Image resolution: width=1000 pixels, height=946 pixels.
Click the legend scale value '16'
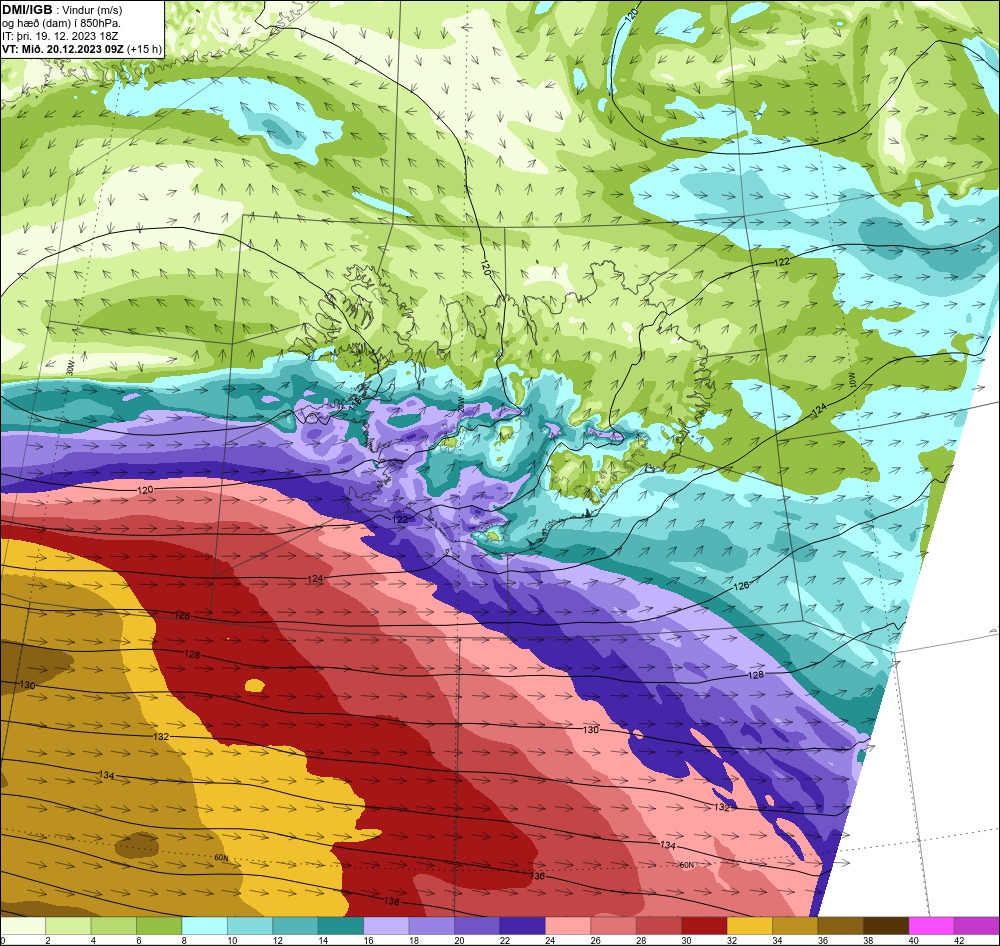(368, 940)
